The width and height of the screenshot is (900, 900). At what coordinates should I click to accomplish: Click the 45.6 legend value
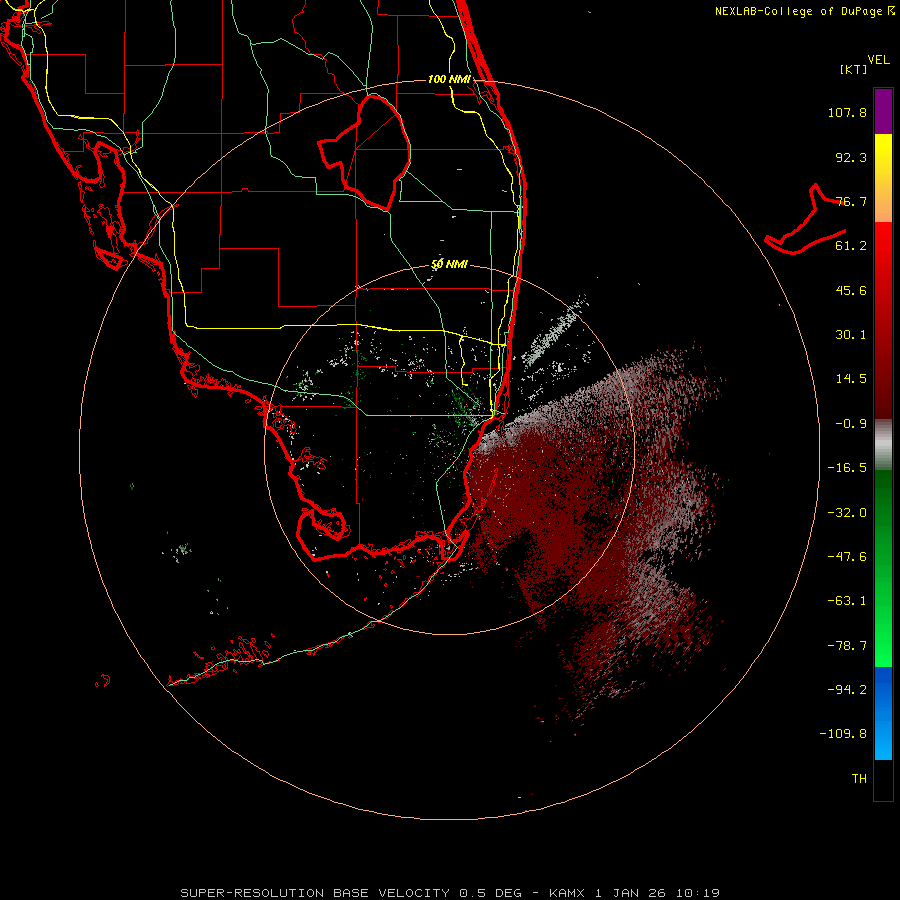pyautogui.click(x=851, y=290)
